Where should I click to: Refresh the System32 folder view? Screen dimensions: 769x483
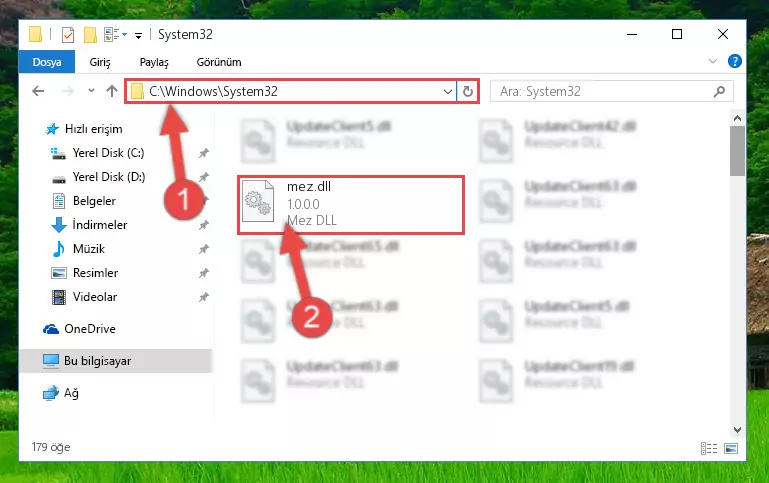click(x=468, y=91)
